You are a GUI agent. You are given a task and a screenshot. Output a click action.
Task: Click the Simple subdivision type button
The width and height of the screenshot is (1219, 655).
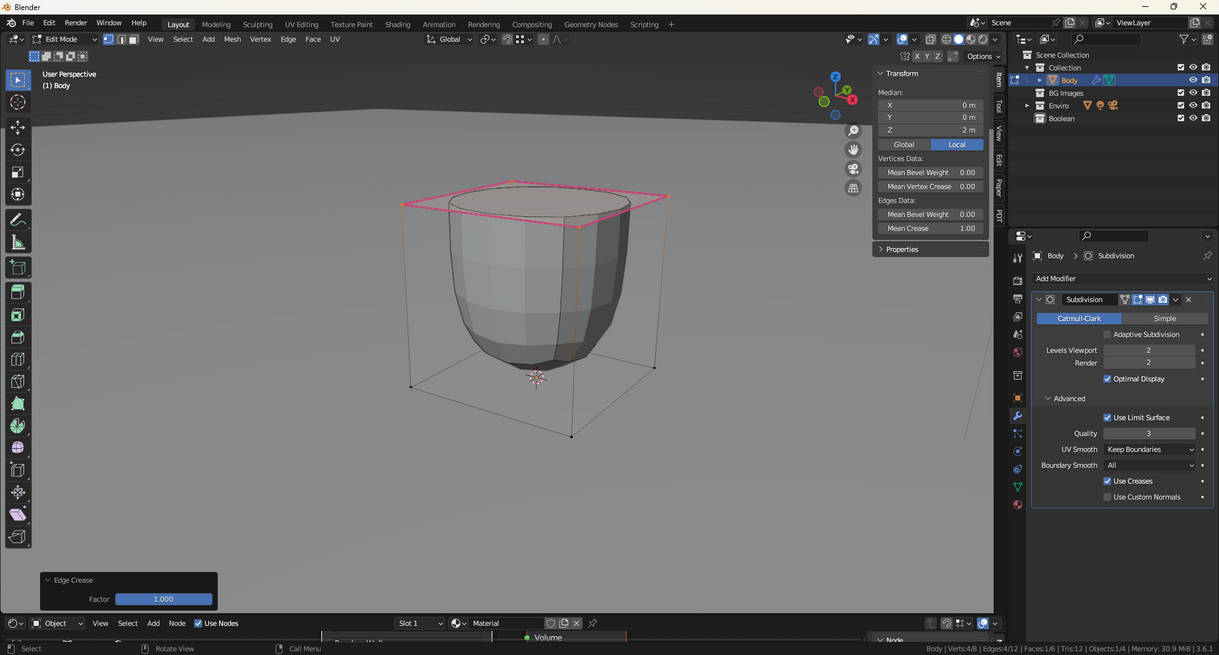(x=1164, y=318)
